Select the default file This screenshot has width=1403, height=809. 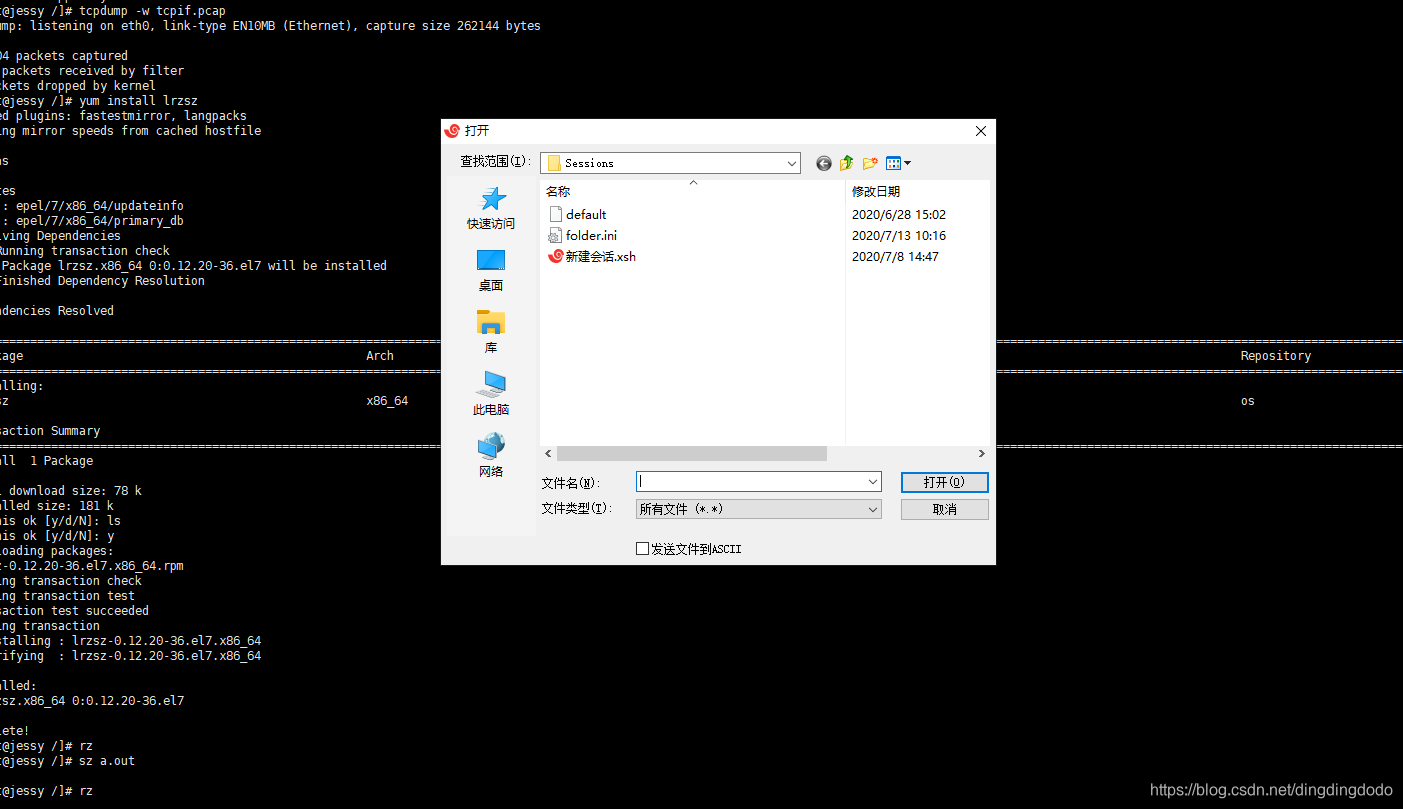pos(578,214)
